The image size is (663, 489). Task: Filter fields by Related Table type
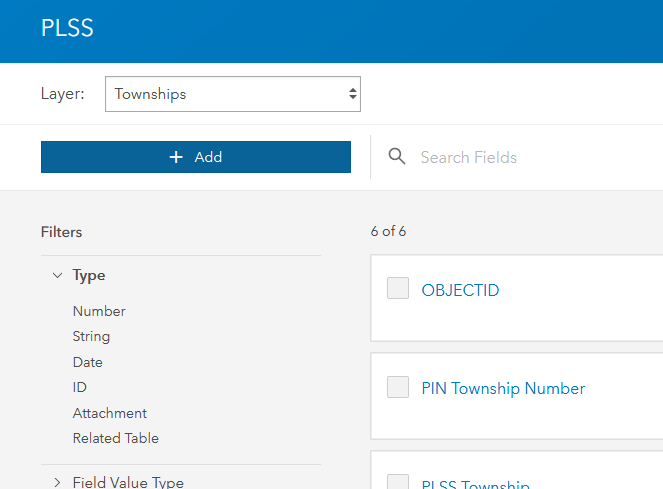tap(115, 438)
